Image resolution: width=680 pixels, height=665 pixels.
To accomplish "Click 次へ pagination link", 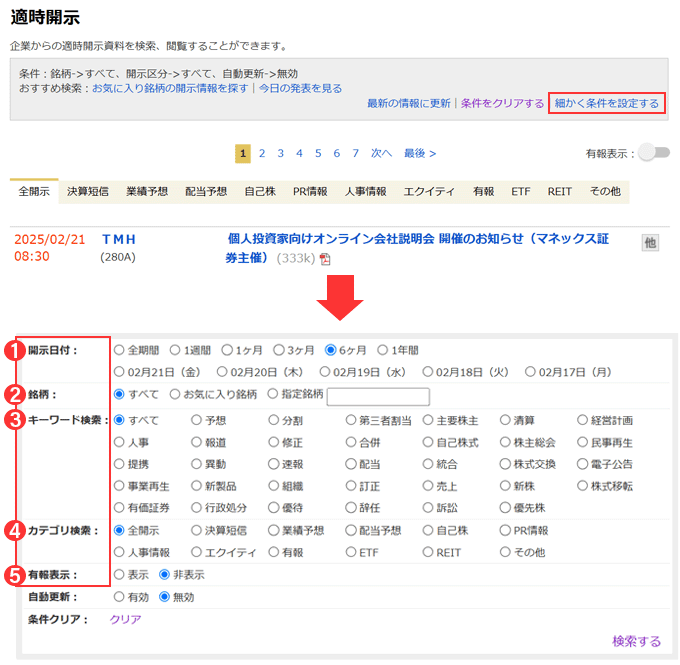I will click(x=381, y=153).
